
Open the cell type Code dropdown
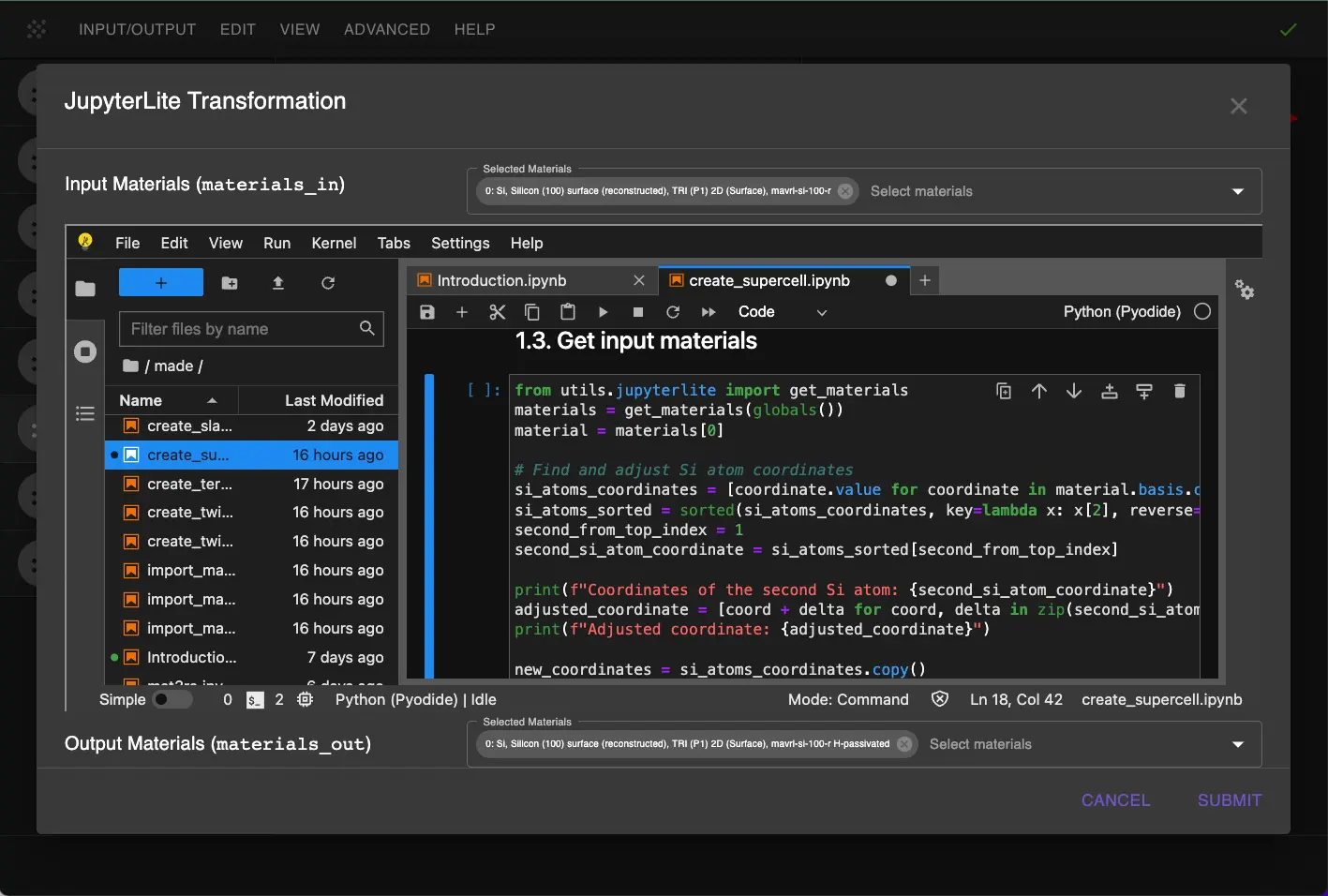783,312
